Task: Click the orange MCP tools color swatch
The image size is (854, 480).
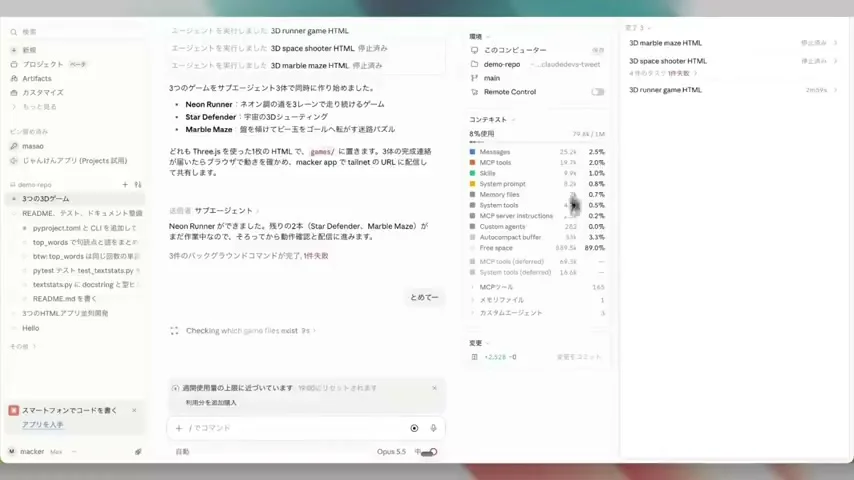Action: pos(472,162)
